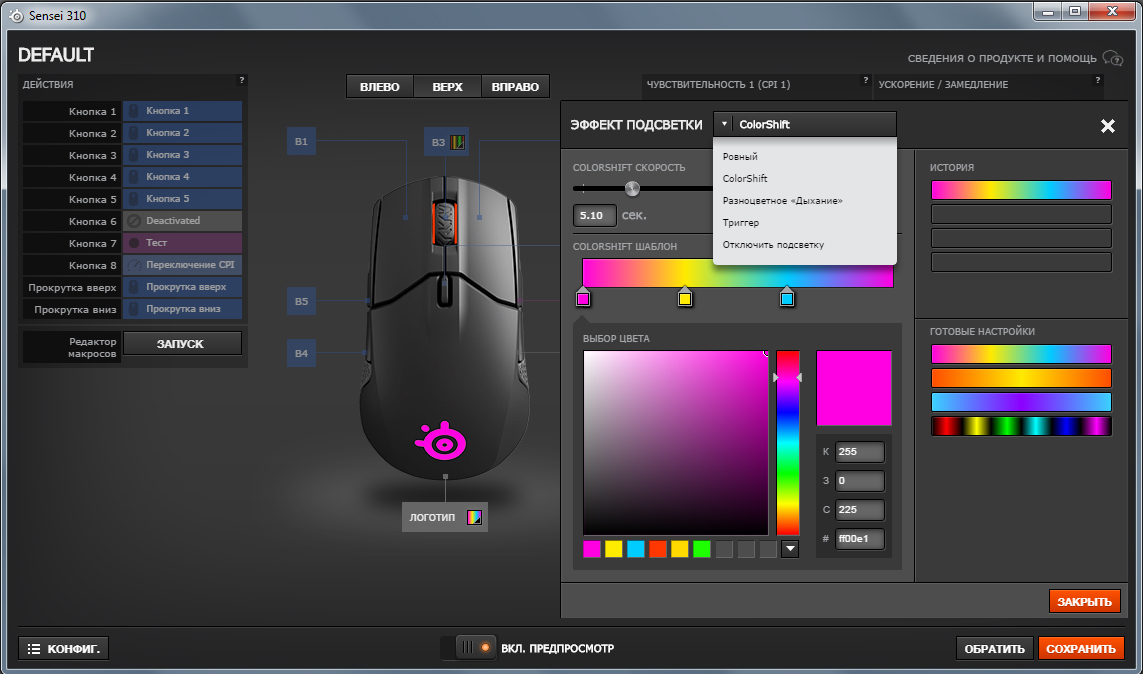Close the lighting effect panel with the X
The height and width of the screenshot is (674, 1143).
click(1107, 126)
